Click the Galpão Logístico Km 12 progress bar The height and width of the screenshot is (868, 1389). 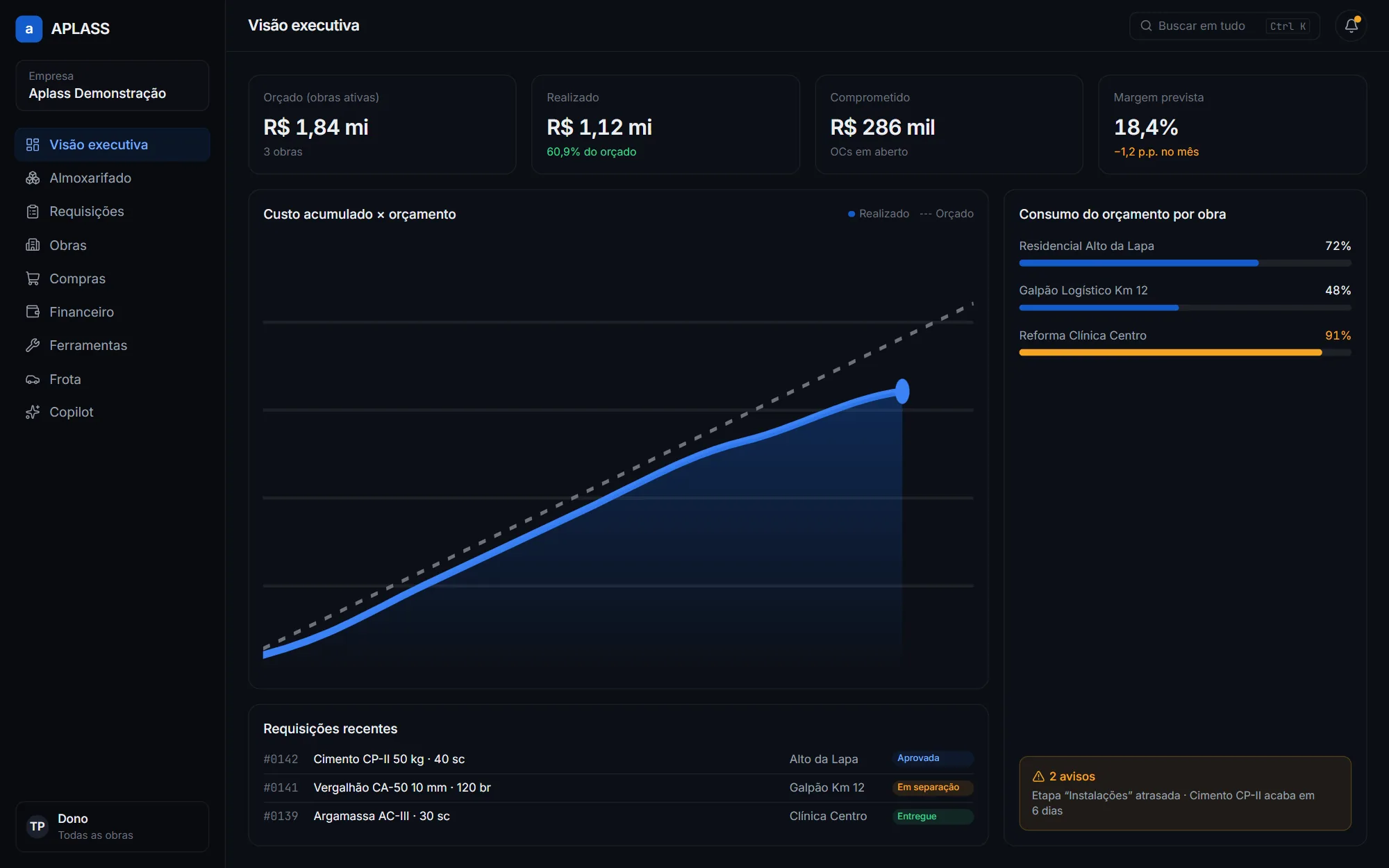pos(1185,308)
